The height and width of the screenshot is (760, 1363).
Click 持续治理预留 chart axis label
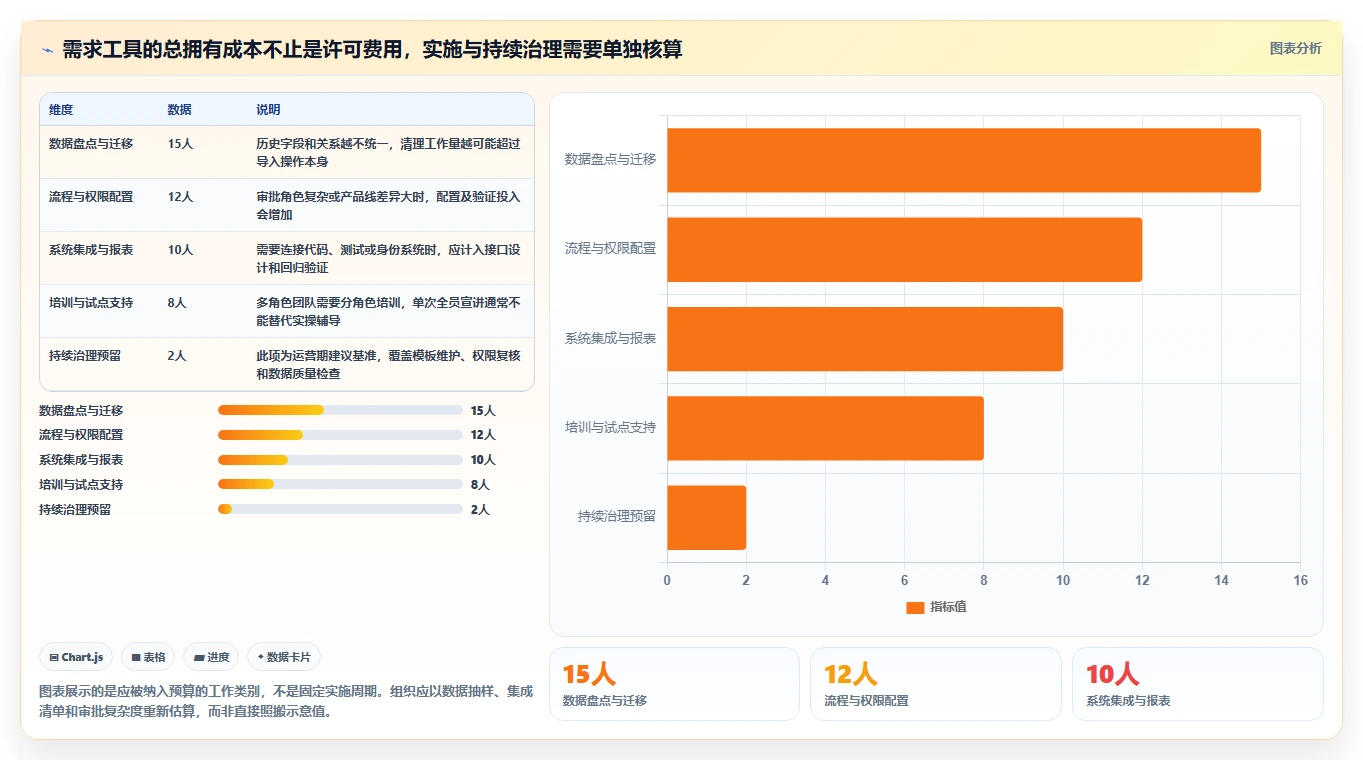coord(616,517)
